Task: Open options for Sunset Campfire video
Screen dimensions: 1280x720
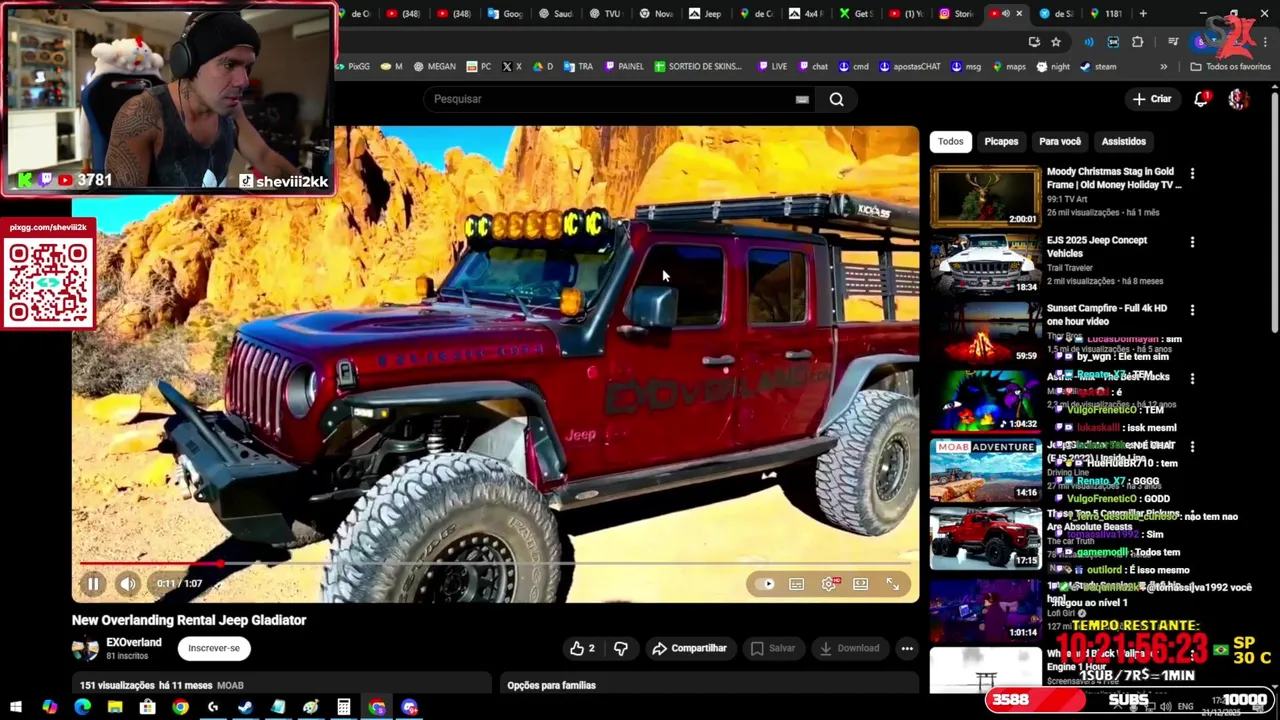Action: click(1192, 310)
